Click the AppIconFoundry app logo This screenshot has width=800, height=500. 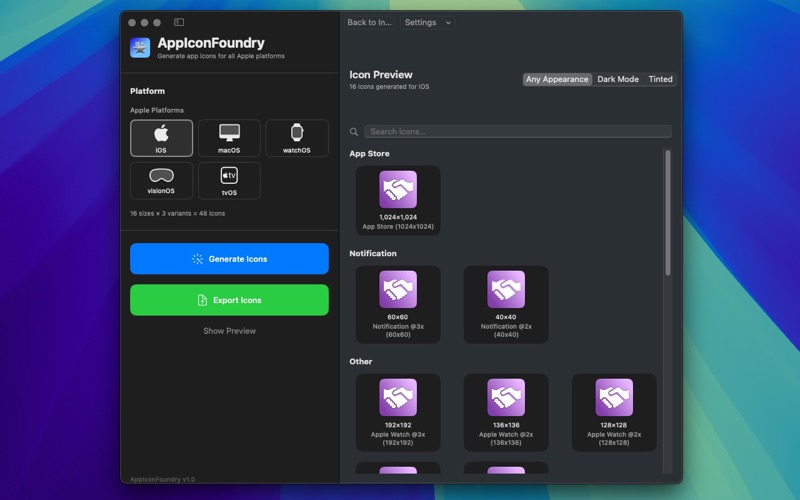click(x=140, y=48)
